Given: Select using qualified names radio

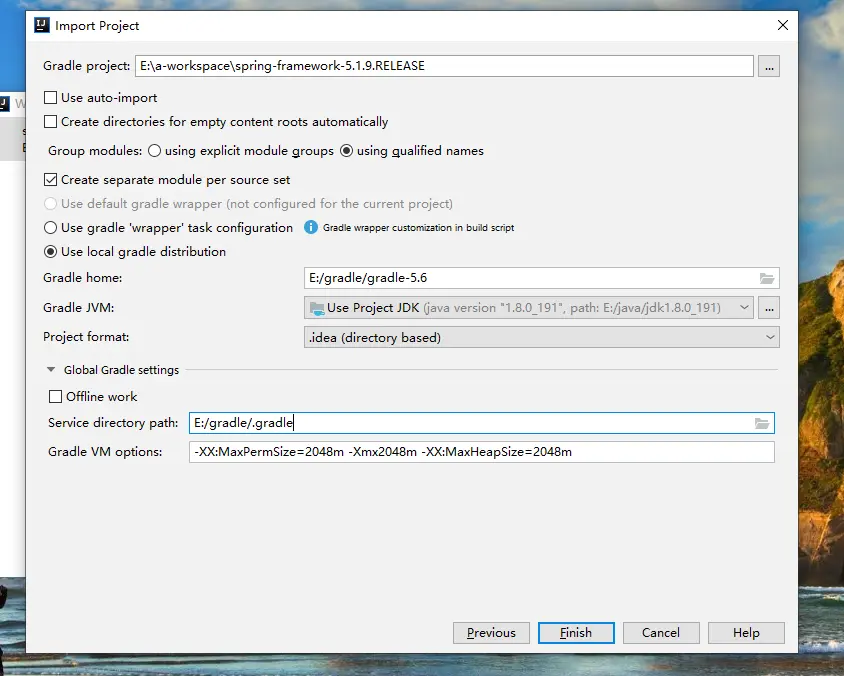Looking at the screenshot, I should click(x=347, y=151).
